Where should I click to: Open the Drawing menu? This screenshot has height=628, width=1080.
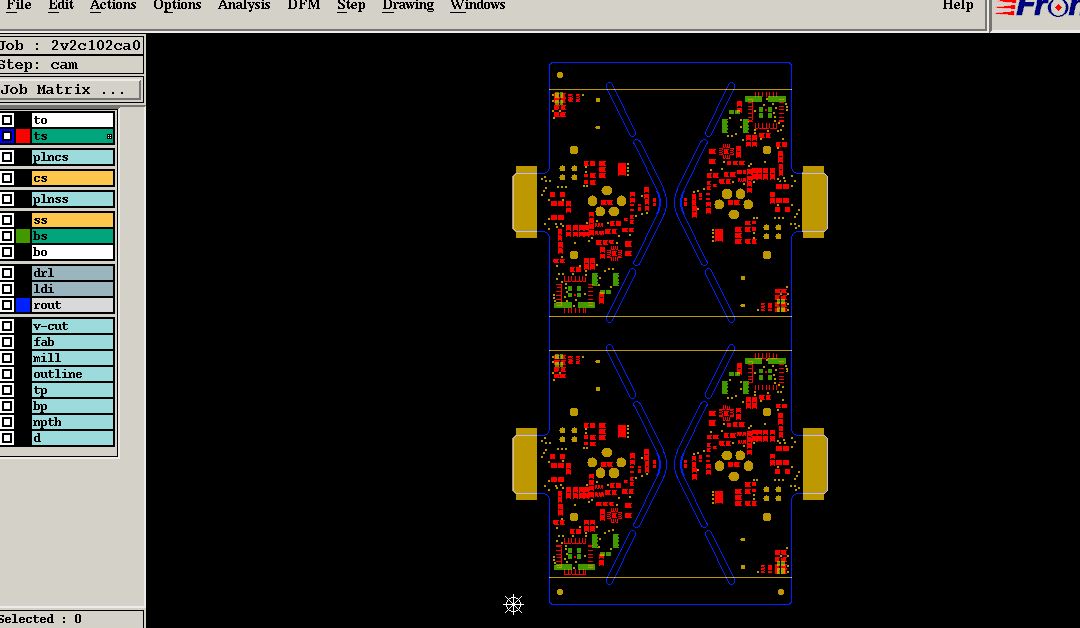coord(408,5)
